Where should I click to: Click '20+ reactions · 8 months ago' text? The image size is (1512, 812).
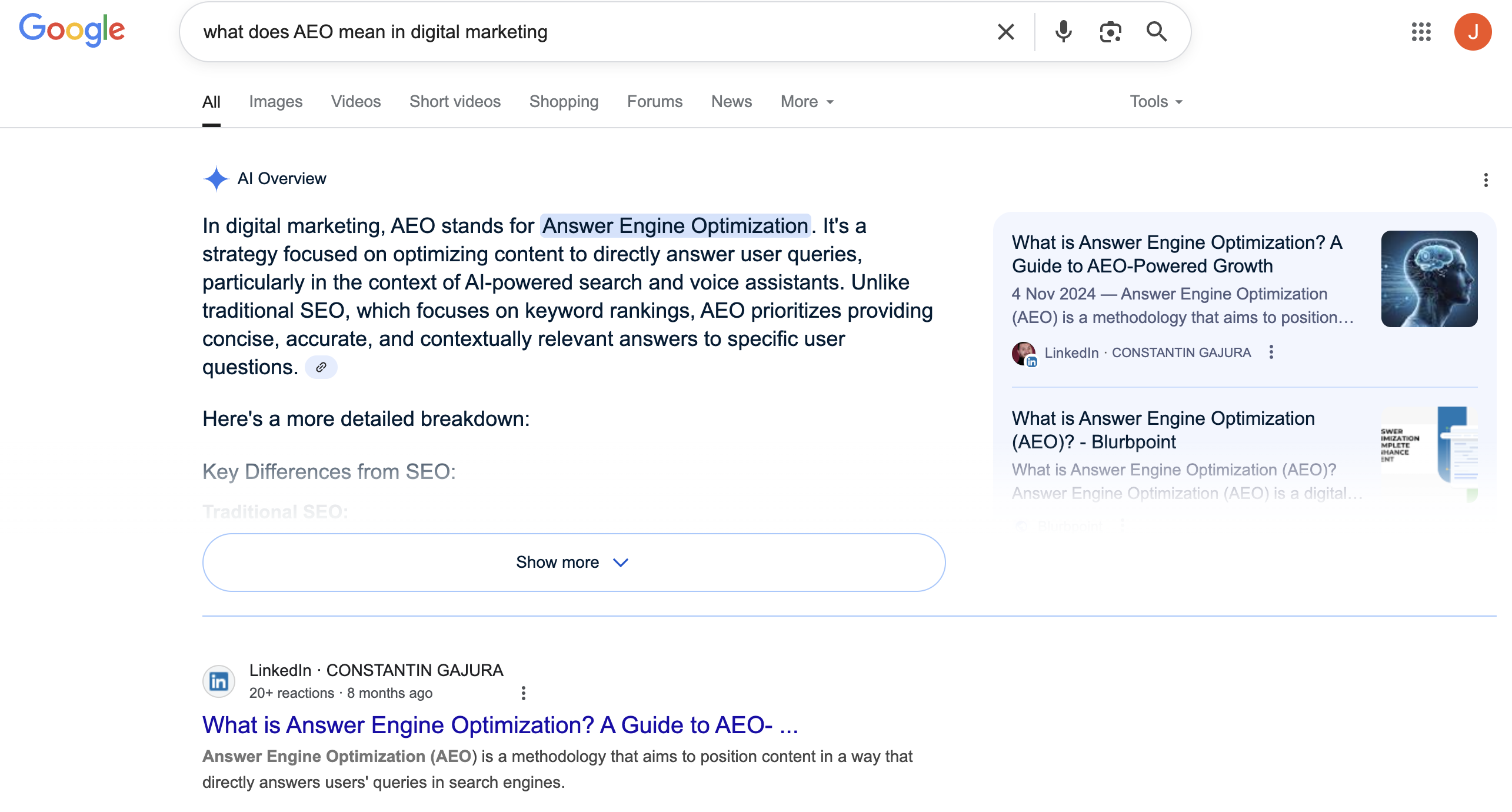[341, 693]
